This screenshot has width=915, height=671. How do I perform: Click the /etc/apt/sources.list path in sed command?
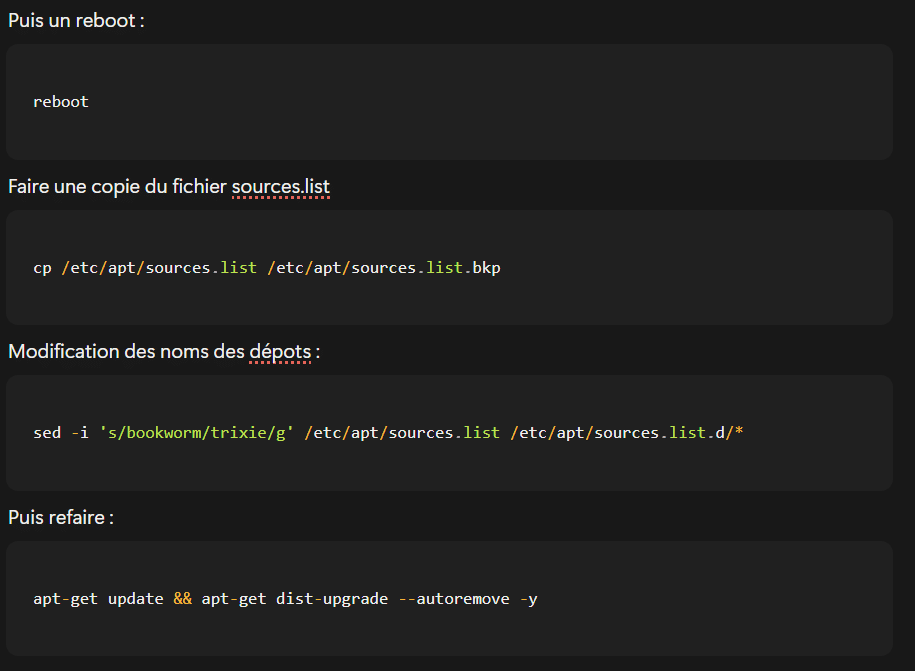click(401, 433)
